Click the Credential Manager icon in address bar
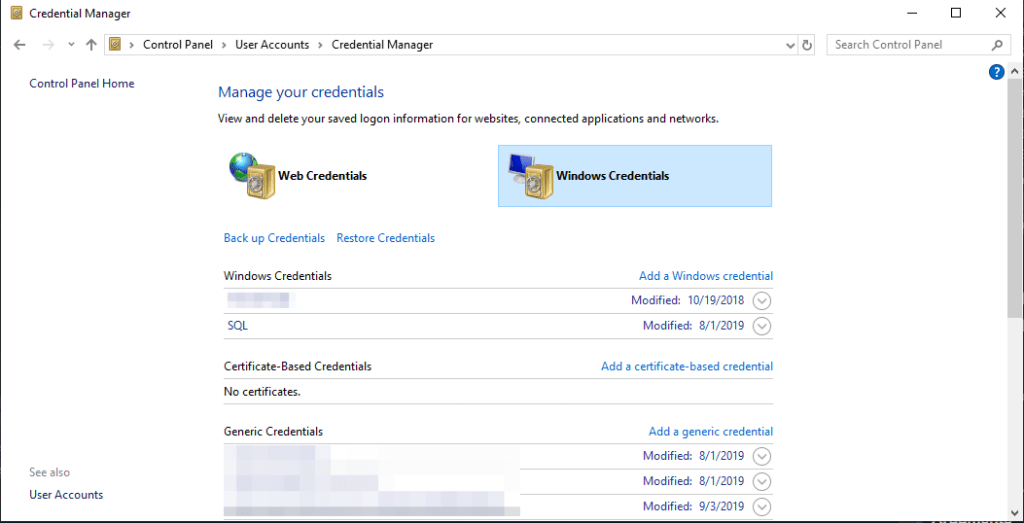This screenshot has width=1024, height=523. click(x=116, y=45)
